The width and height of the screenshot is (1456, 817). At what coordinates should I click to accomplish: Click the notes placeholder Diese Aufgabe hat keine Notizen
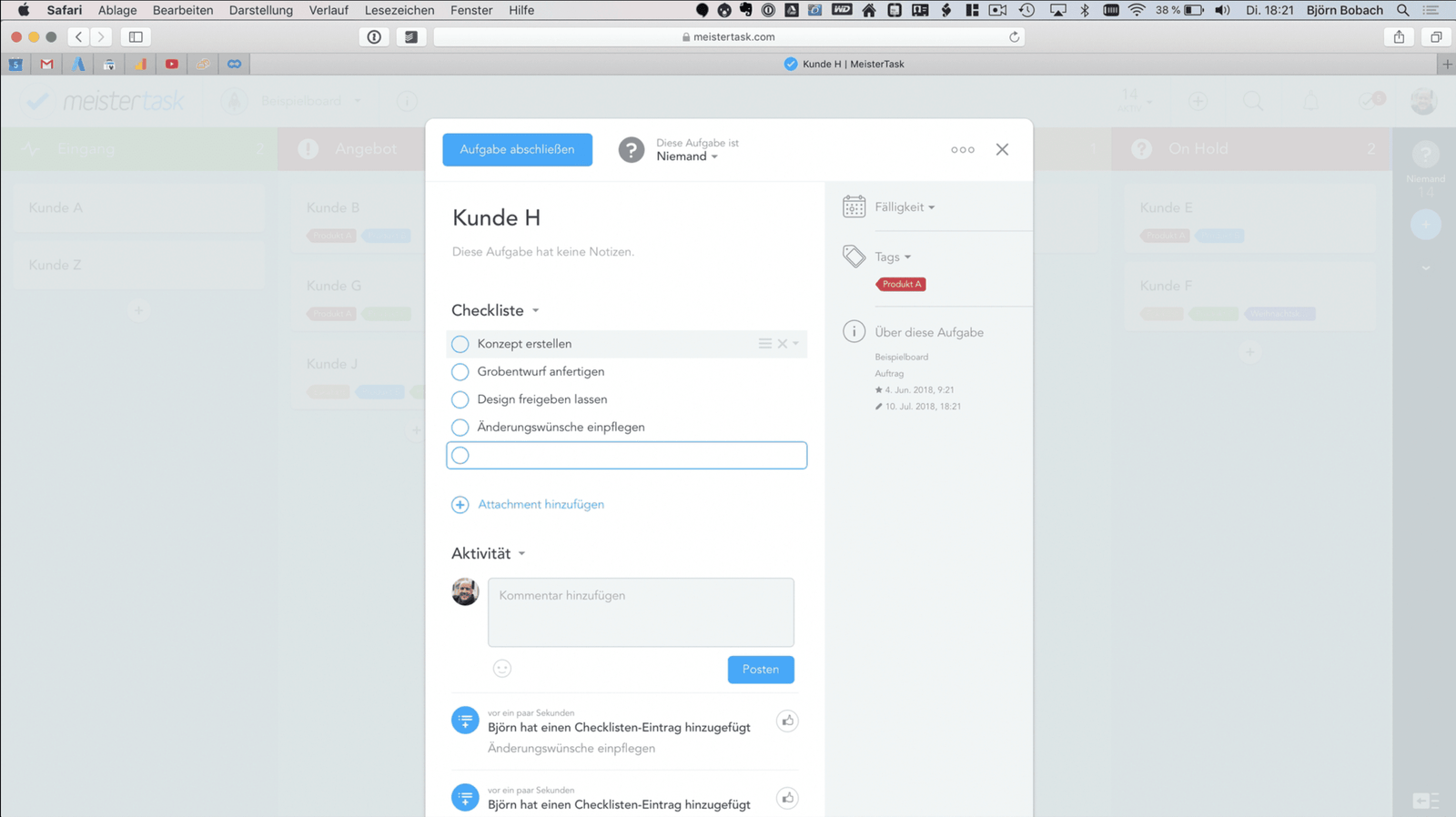[543, 252]
